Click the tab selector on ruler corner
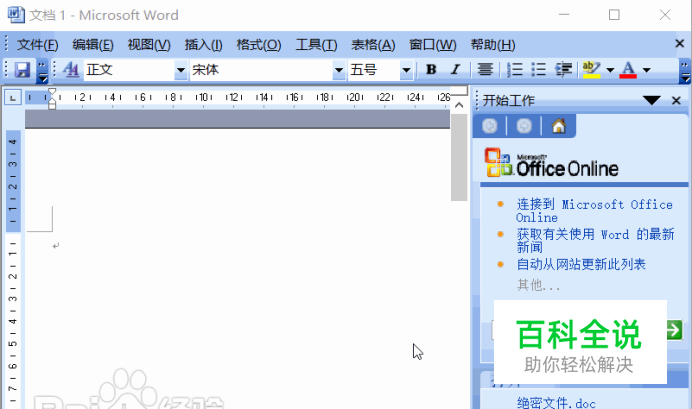The width and height of the screenshot is (692, 409). pyautogui.click(x=13, y=98)
